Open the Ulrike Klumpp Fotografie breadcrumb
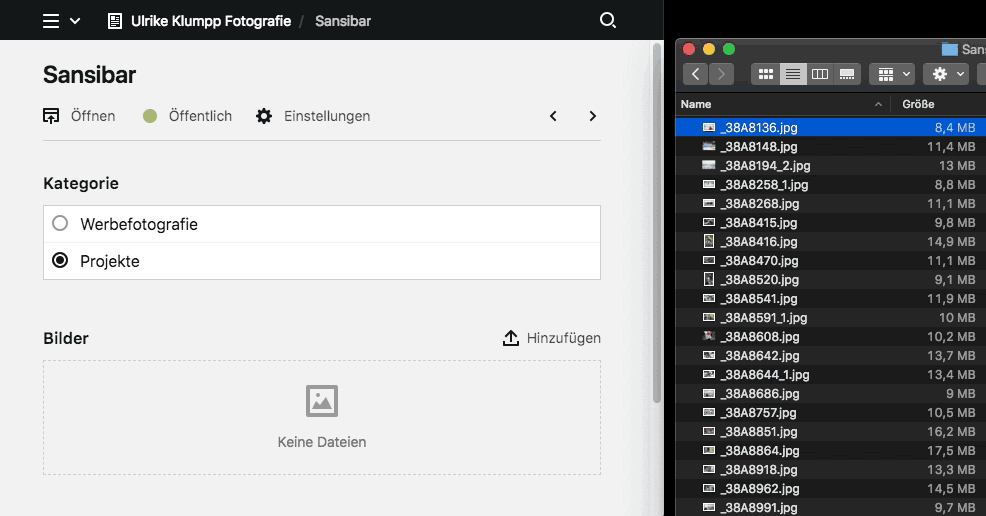This screenshot has width=986, height=516. pos(210,21)
